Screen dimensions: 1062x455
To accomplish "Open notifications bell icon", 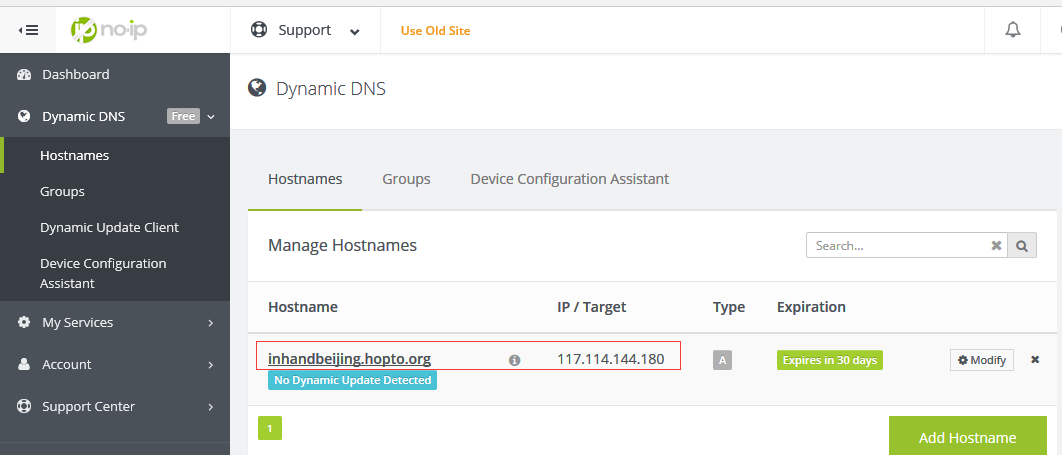I will (1012, 30).
